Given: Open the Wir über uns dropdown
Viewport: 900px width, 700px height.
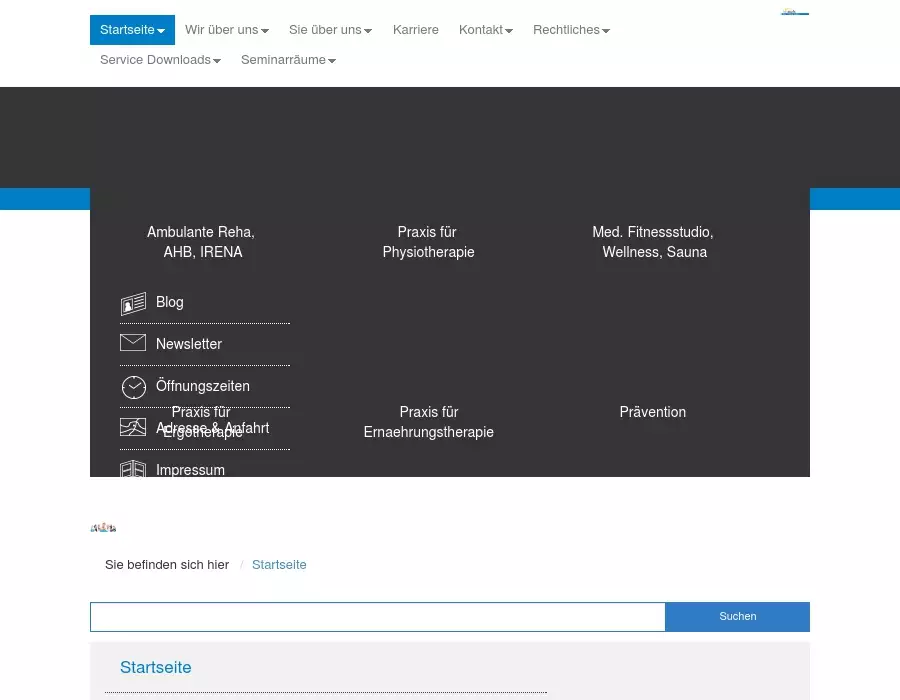Looking at the screenshot, I should [226, 30].
